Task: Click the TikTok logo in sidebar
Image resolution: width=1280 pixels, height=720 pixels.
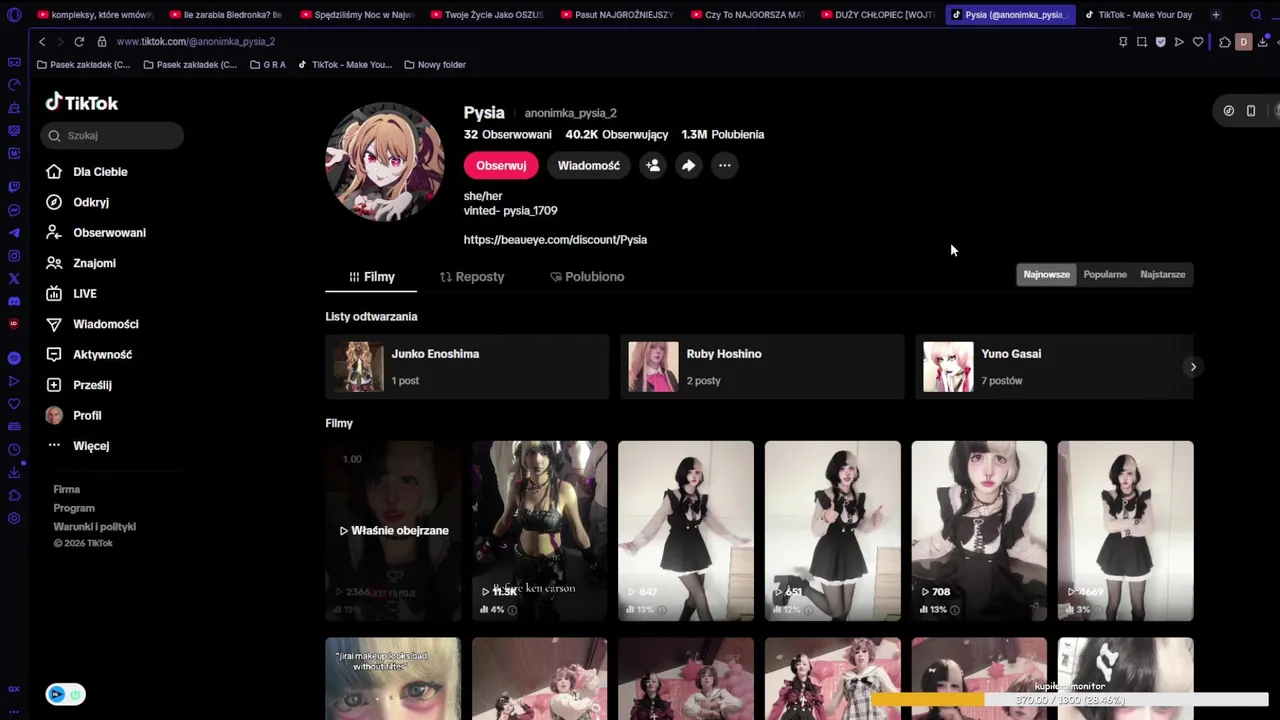Action: point(81,103)
